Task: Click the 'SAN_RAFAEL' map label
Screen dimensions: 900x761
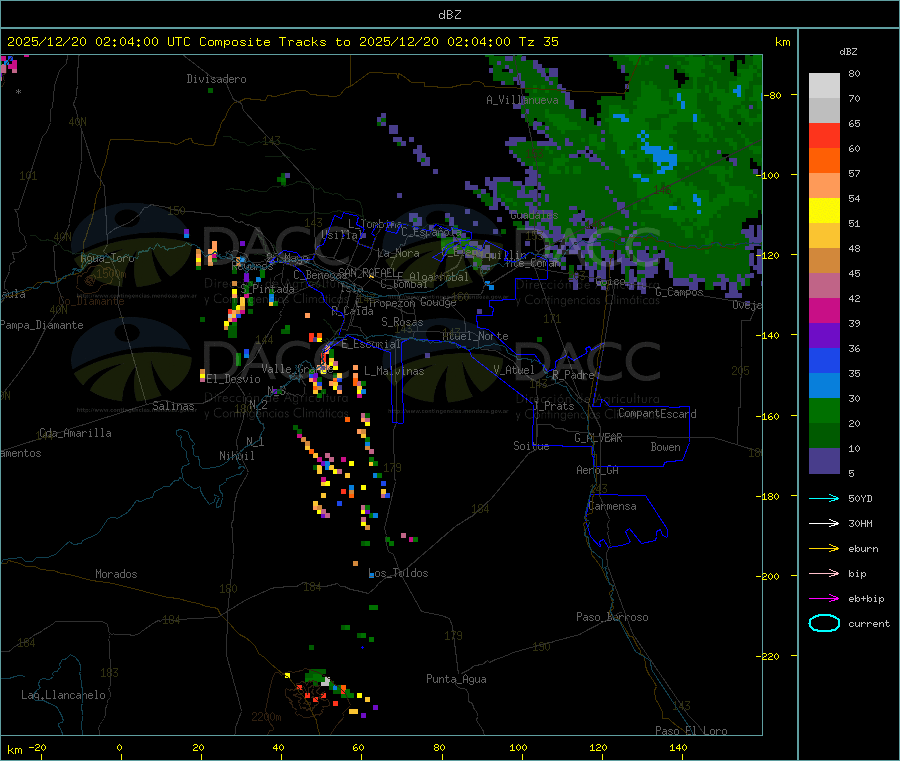Action: click(x=367, y=272)
